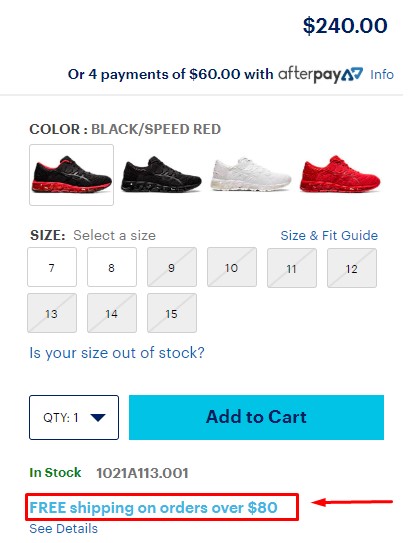Click the size 15 option

coord(172,313)
